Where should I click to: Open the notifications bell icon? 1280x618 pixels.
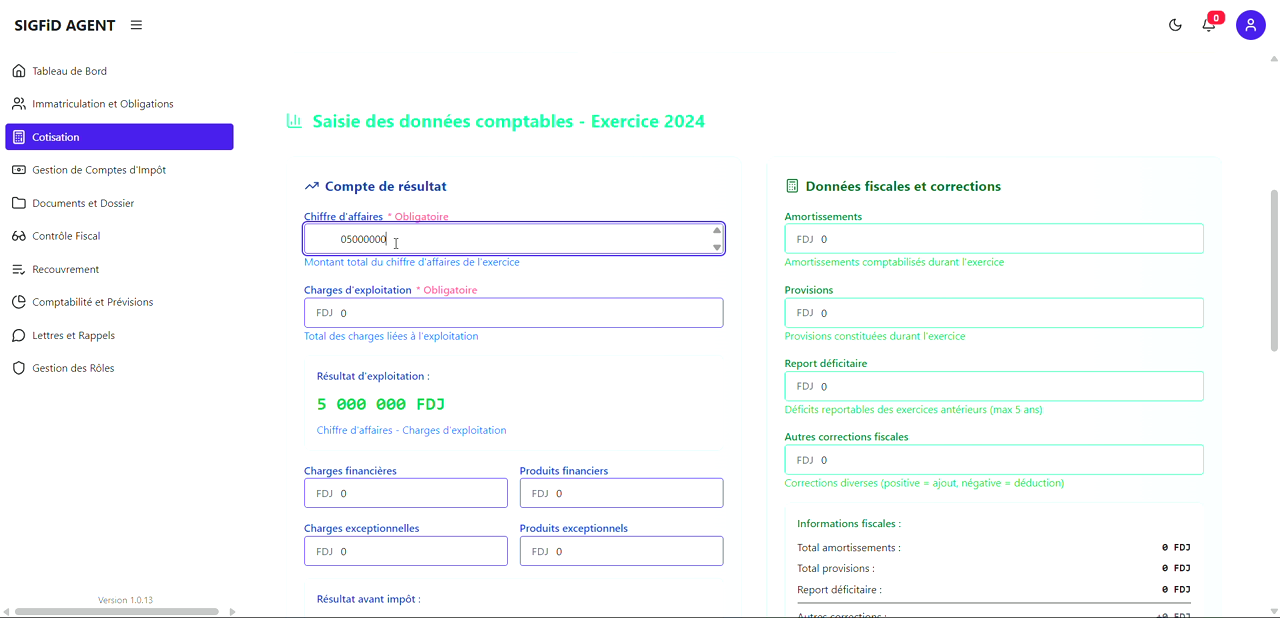[1208, 24]
